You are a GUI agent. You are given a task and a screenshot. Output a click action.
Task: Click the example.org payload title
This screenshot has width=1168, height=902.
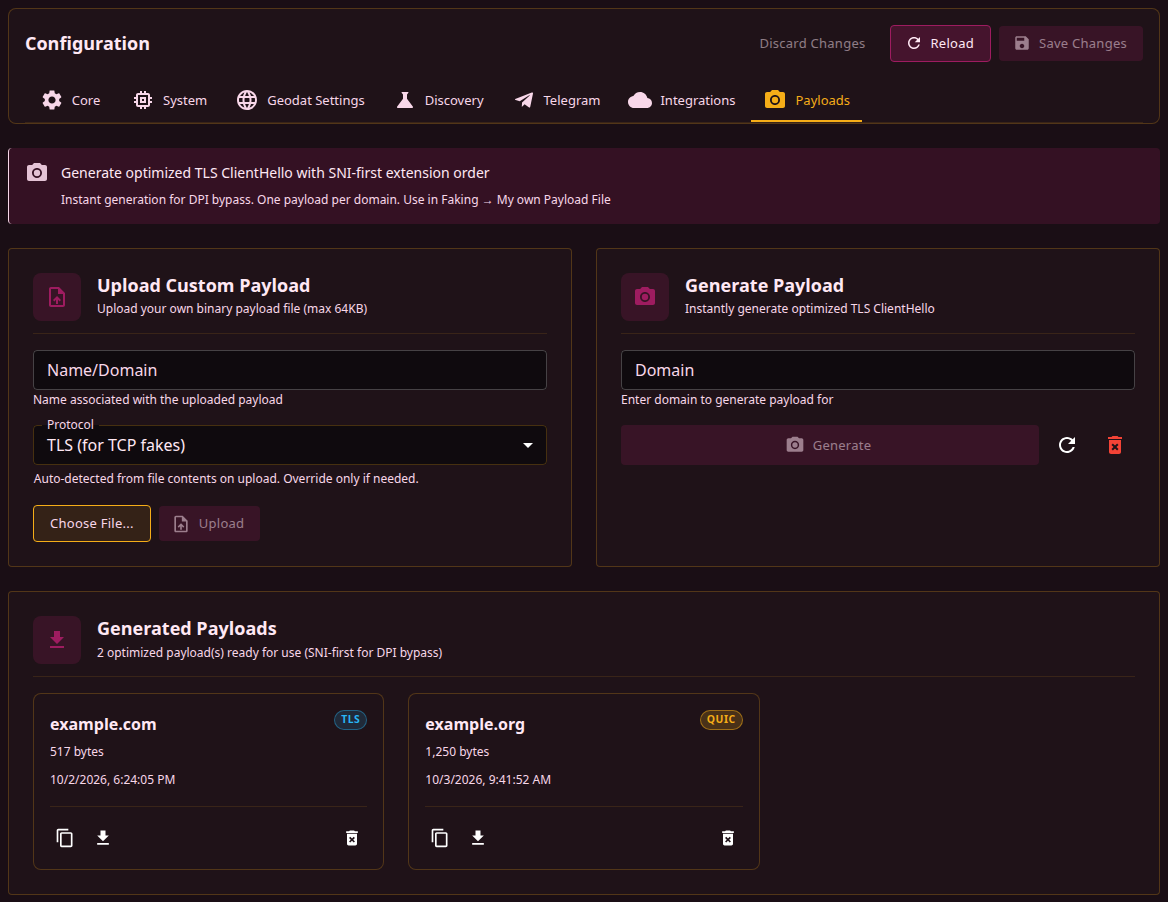coord(474,725)
